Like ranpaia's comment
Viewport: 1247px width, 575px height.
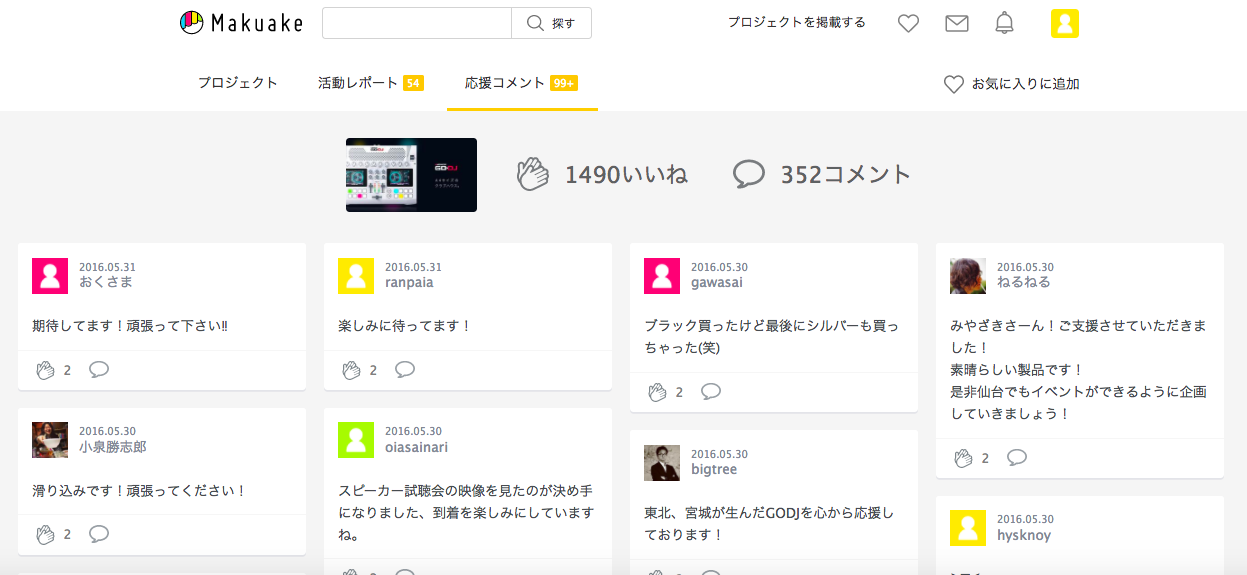(x=351, y=370)
